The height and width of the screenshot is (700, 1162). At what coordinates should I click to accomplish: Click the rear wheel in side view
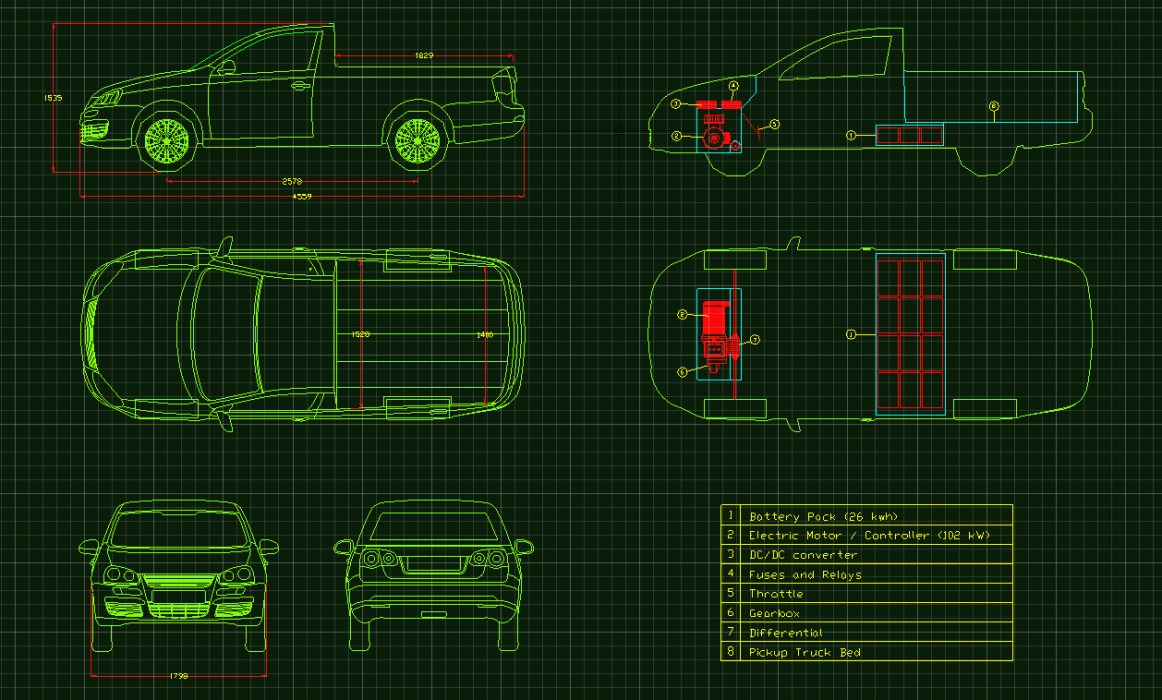[x=418, y=140]
